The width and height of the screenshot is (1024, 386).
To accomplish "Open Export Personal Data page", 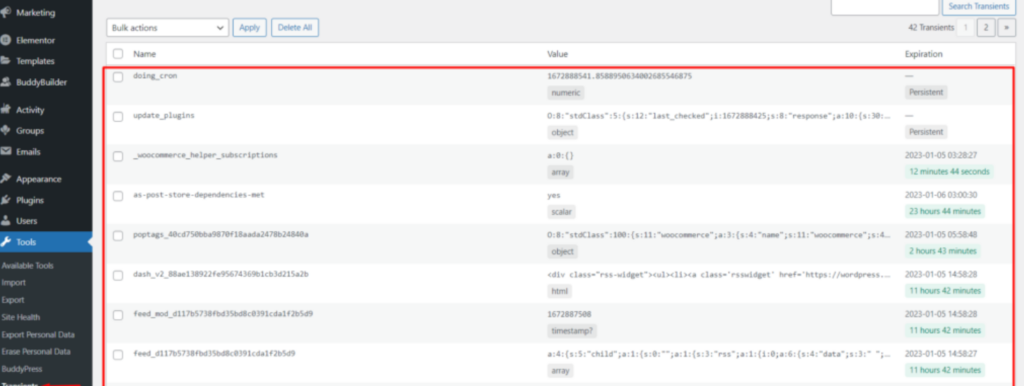I will click(x=38, y=334).
